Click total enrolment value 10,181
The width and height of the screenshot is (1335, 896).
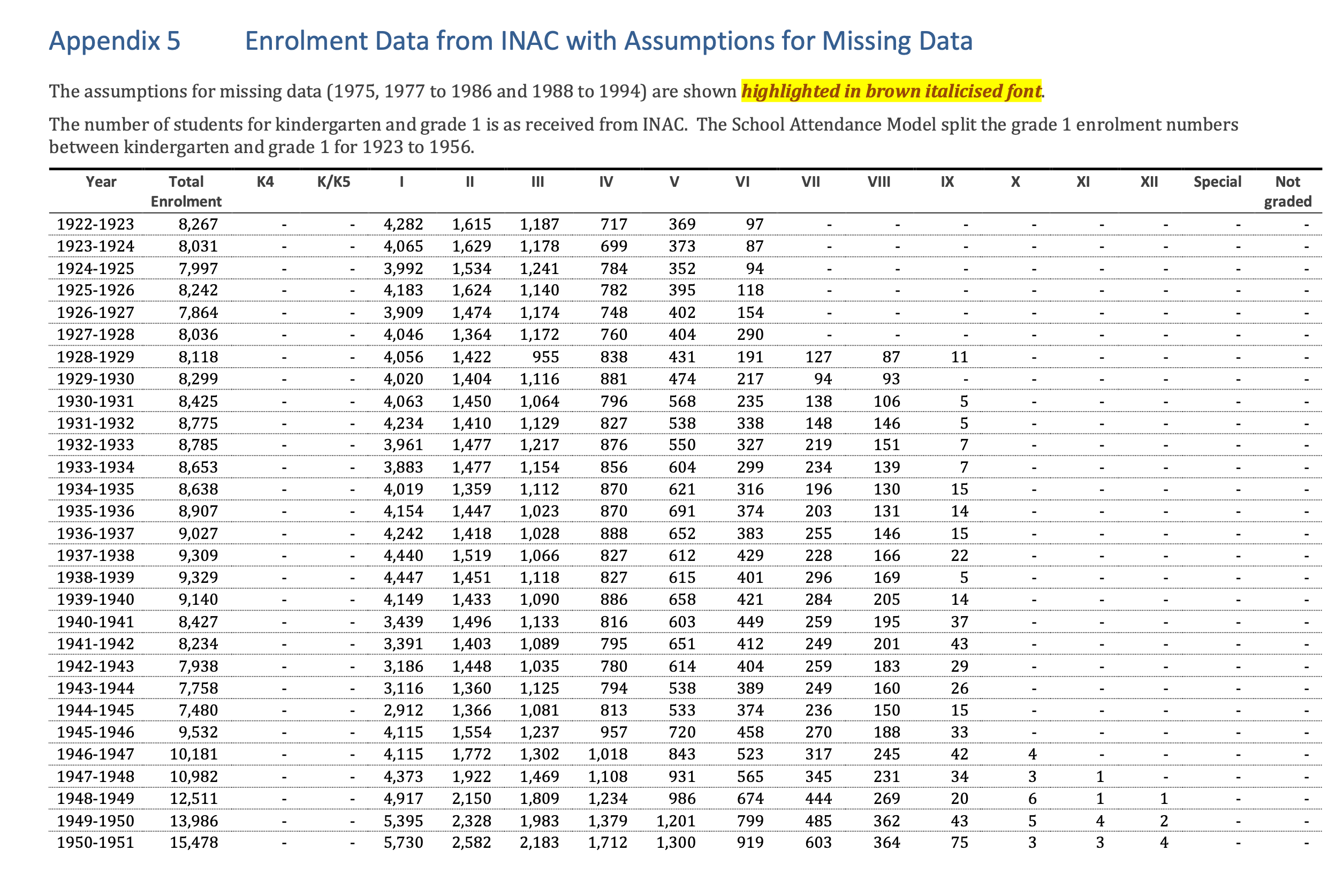[194, 754]
